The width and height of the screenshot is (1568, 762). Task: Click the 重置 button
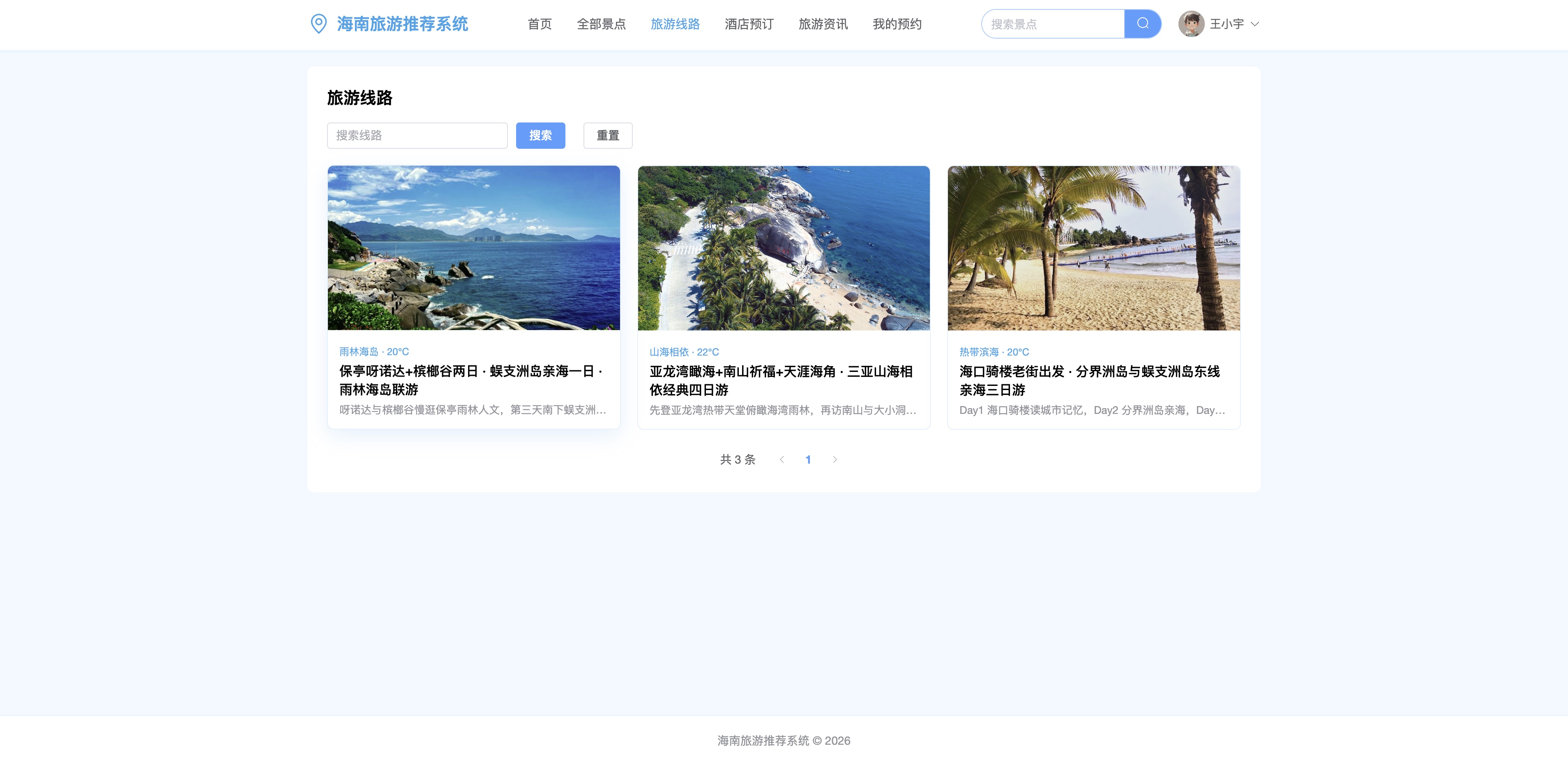[607, 135]
